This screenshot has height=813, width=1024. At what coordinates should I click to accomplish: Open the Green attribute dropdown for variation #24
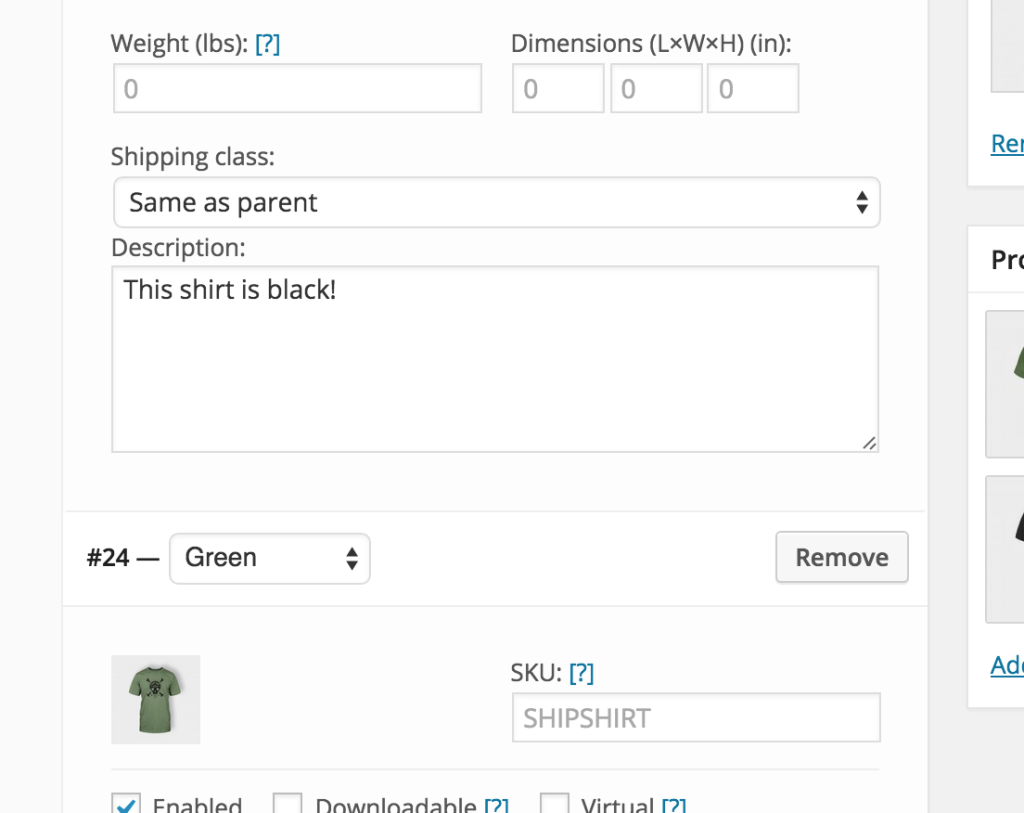tap(268, 558)
